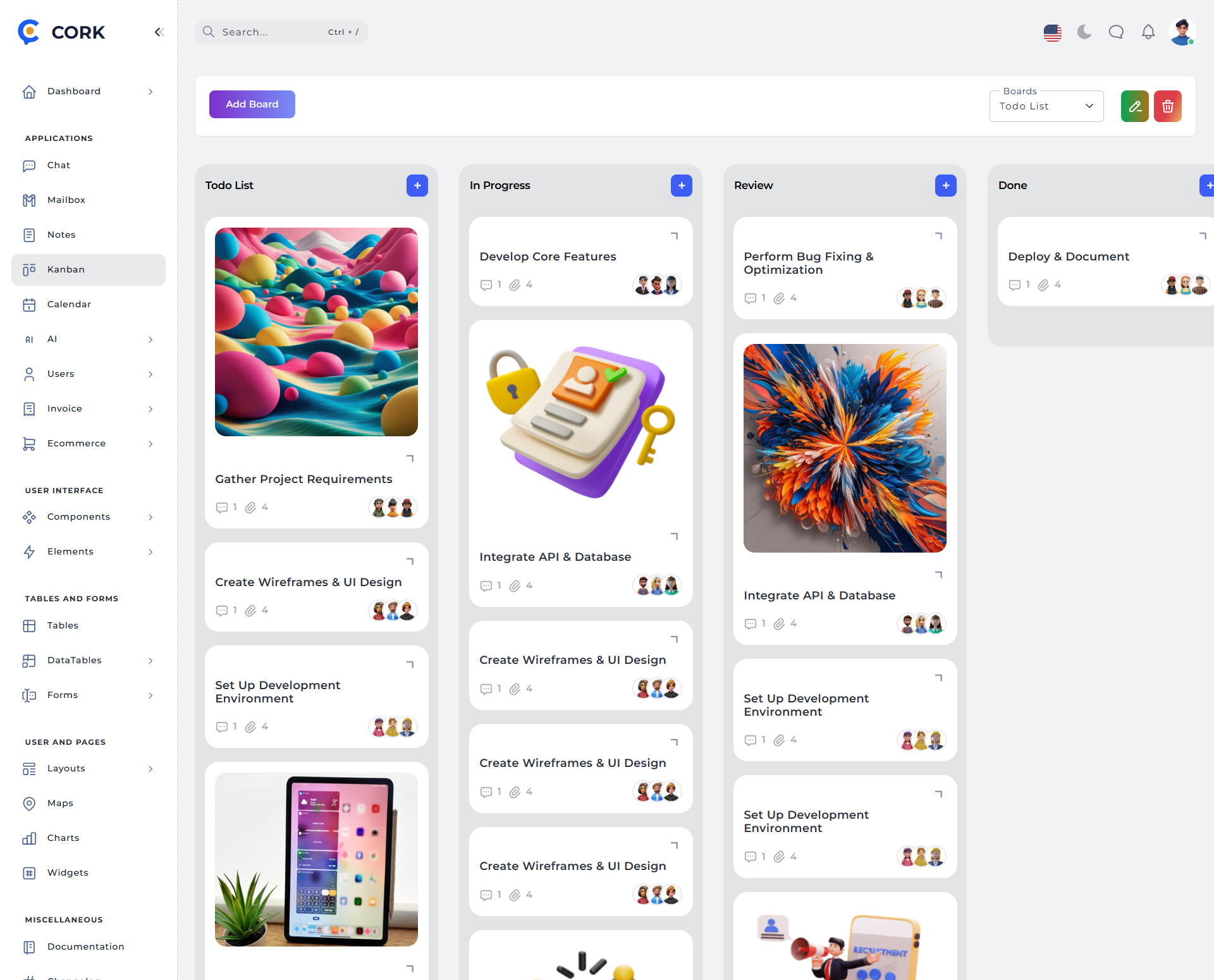Open the Boards dropdown showing Todo List

(1046, 106)
